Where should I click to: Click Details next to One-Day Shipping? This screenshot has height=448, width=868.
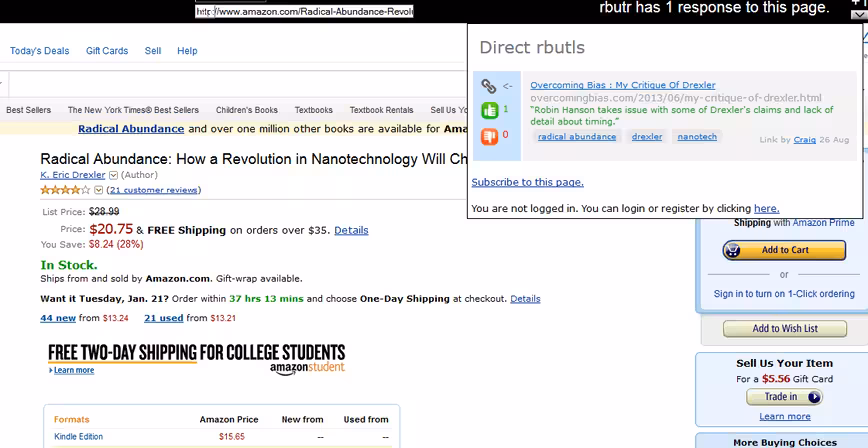525,299
